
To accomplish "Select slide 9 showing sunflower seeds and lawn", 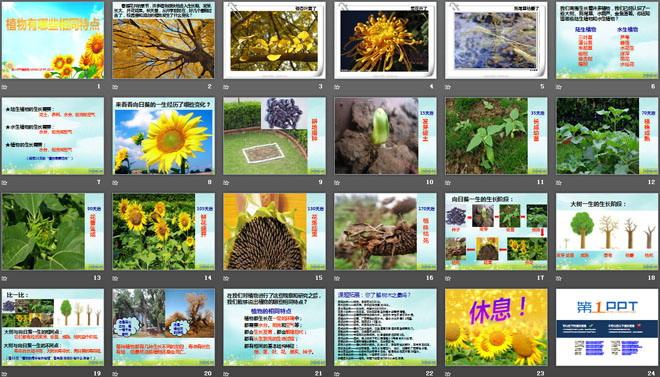I will 274,136.
